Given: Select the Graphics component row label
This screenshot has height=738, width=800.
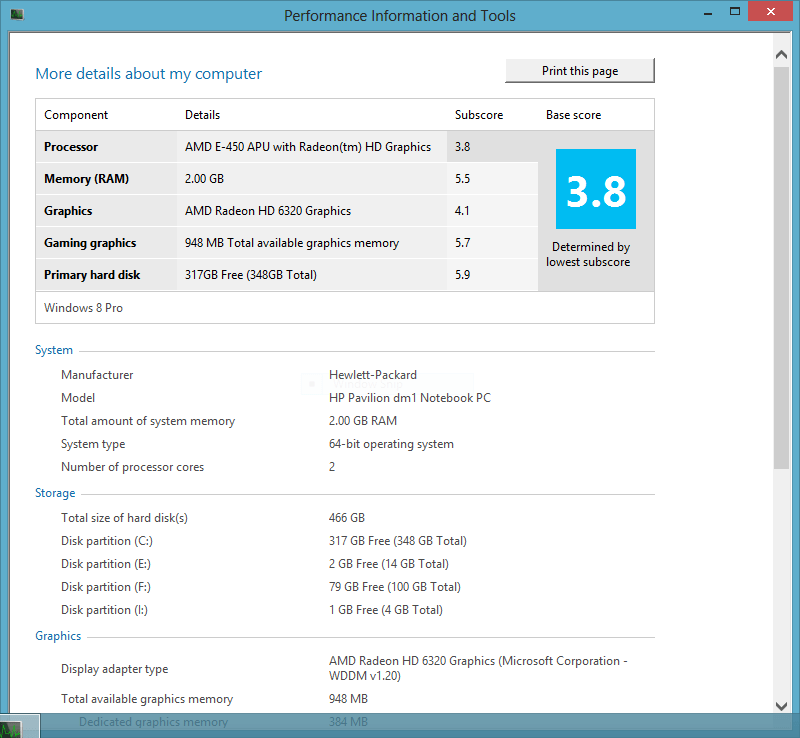Looking at the screenshot, I should point(68,211).
